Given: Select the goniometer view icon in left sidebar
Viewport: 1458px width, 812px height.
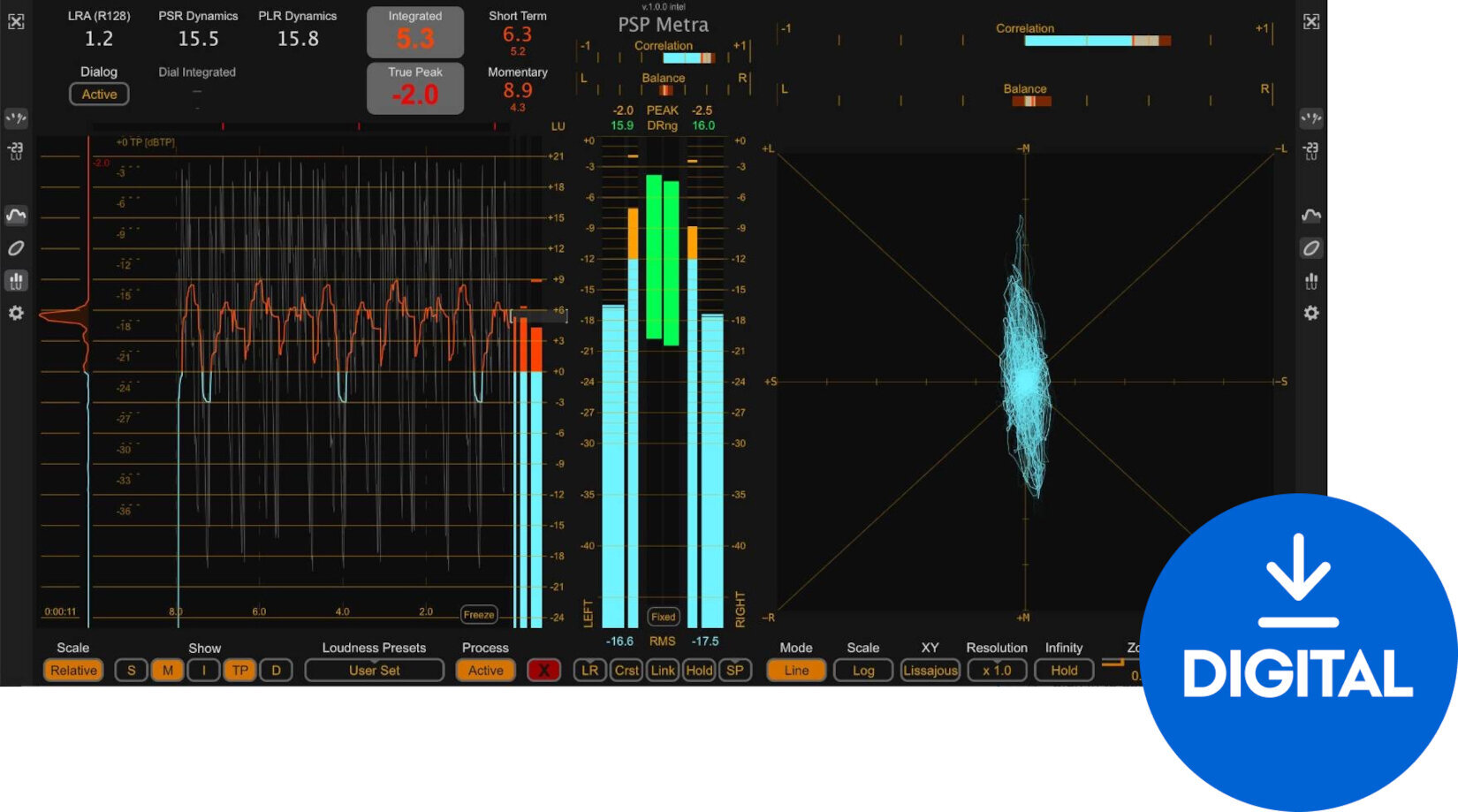Looking at the screenshot, I should click(16, 248).
